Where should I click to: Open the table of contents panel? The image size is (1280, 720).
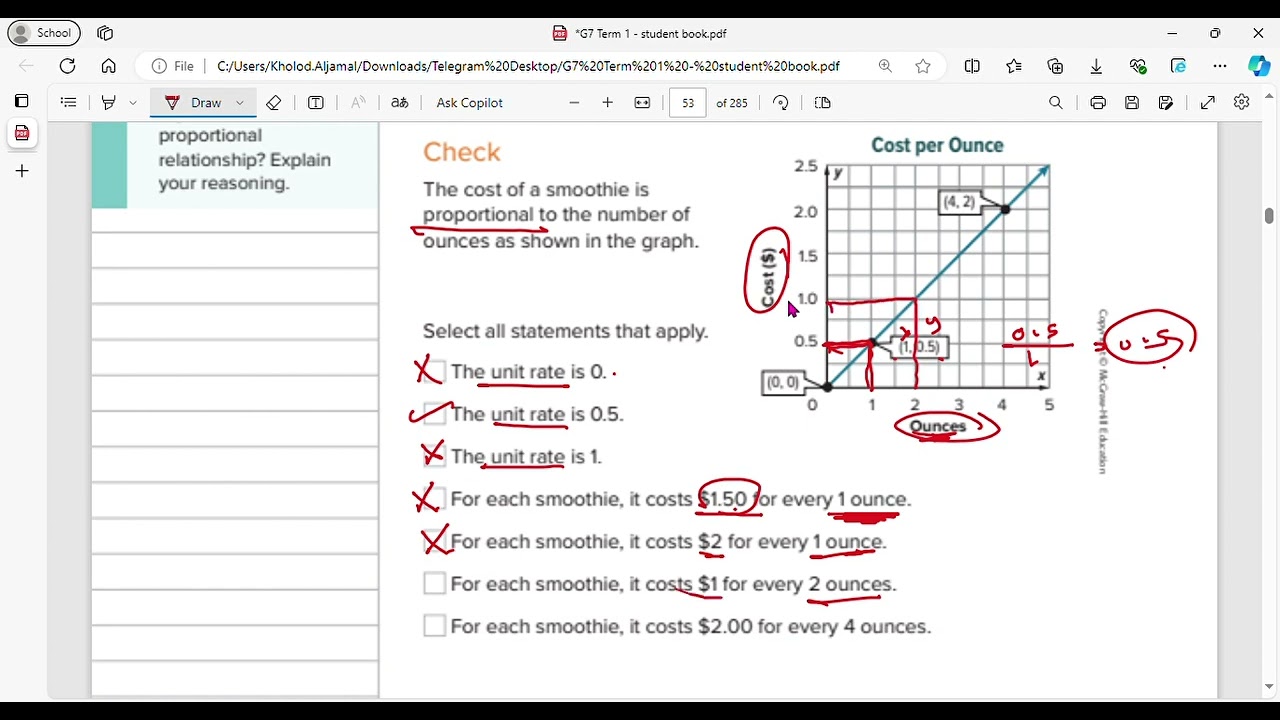coord(69,102)
